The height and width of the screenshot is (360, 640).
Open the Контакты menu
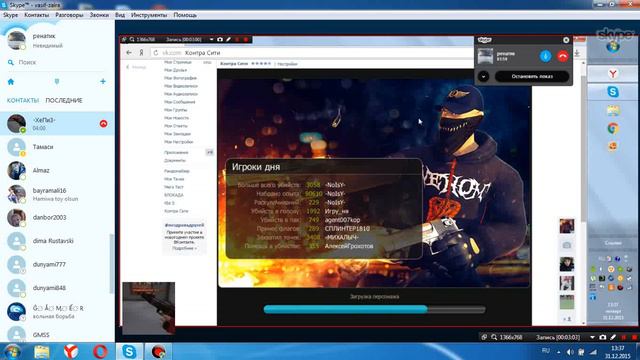point(36,15)
